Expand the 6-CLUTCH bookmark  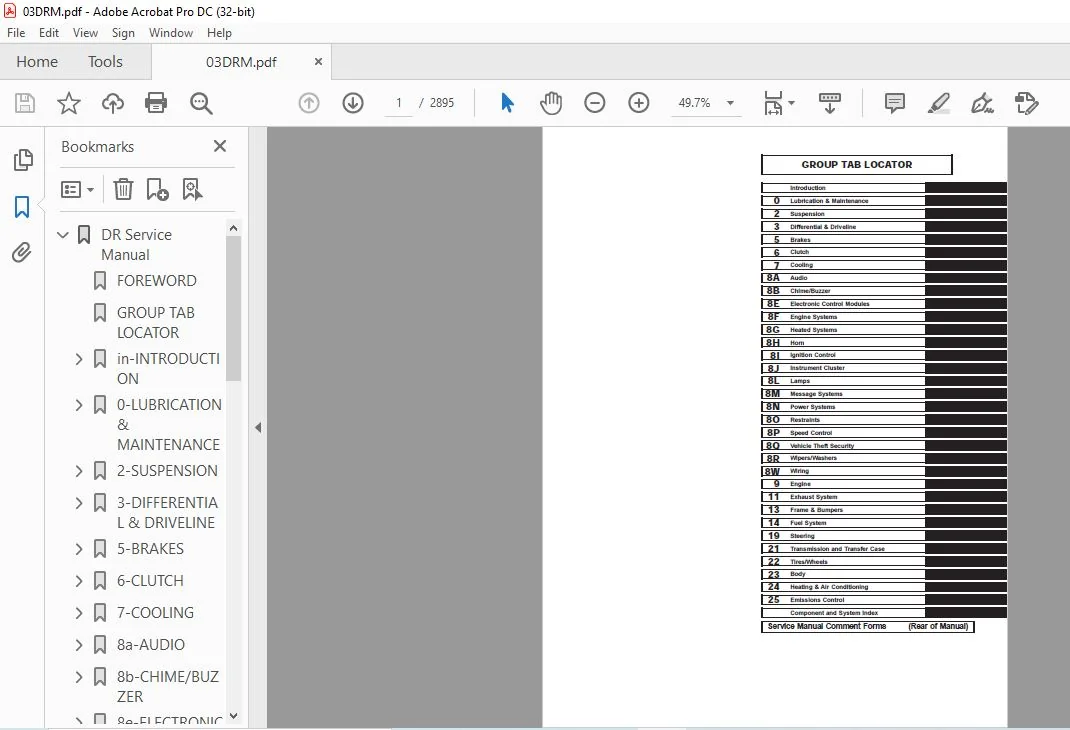pyautogui.click(x=78, y=581)
